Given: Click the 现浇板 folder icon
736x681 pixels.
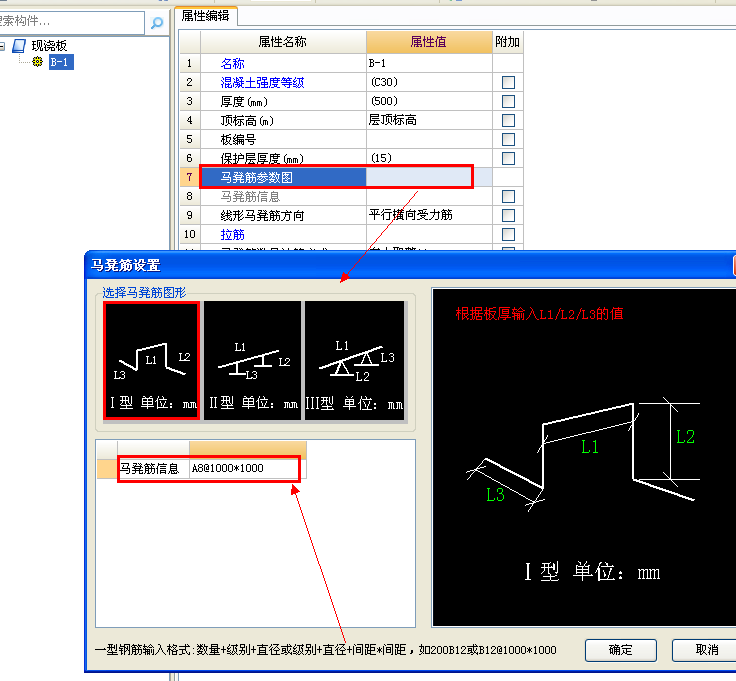Looking at the screenshot, I should (19, 46).
